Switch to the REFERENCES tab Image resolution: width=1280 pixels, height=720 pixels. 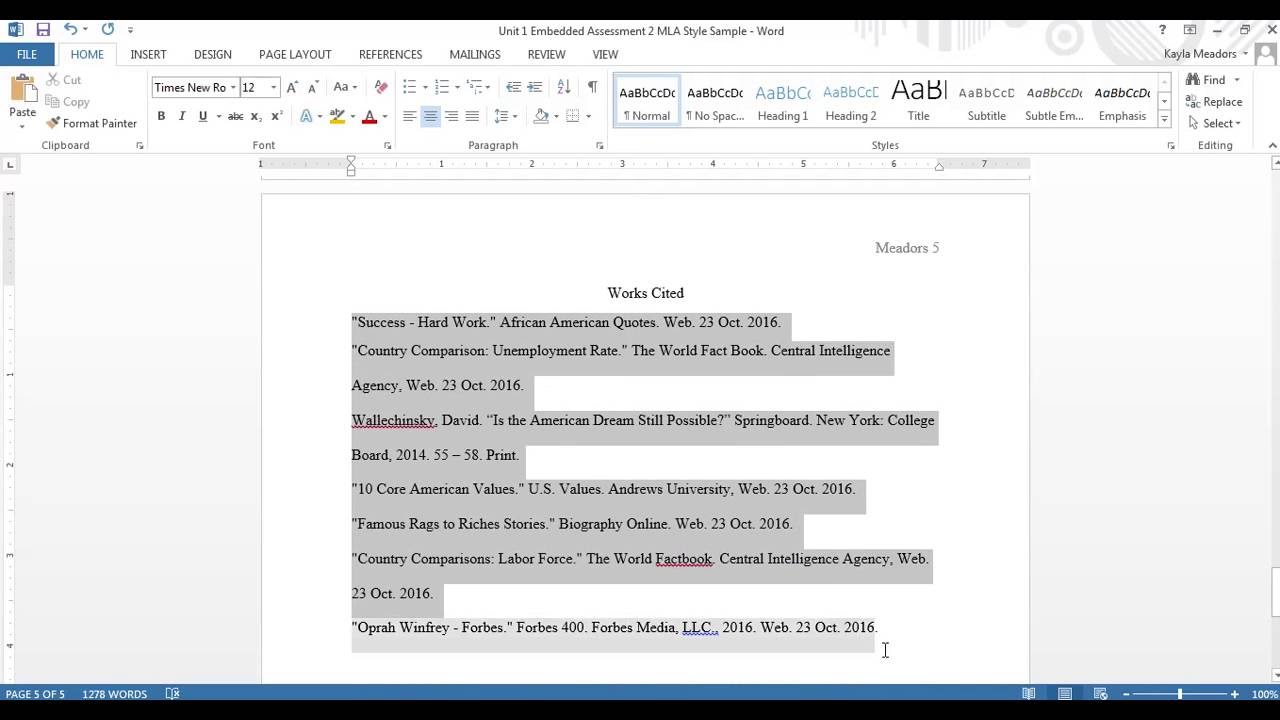point(390,54)
